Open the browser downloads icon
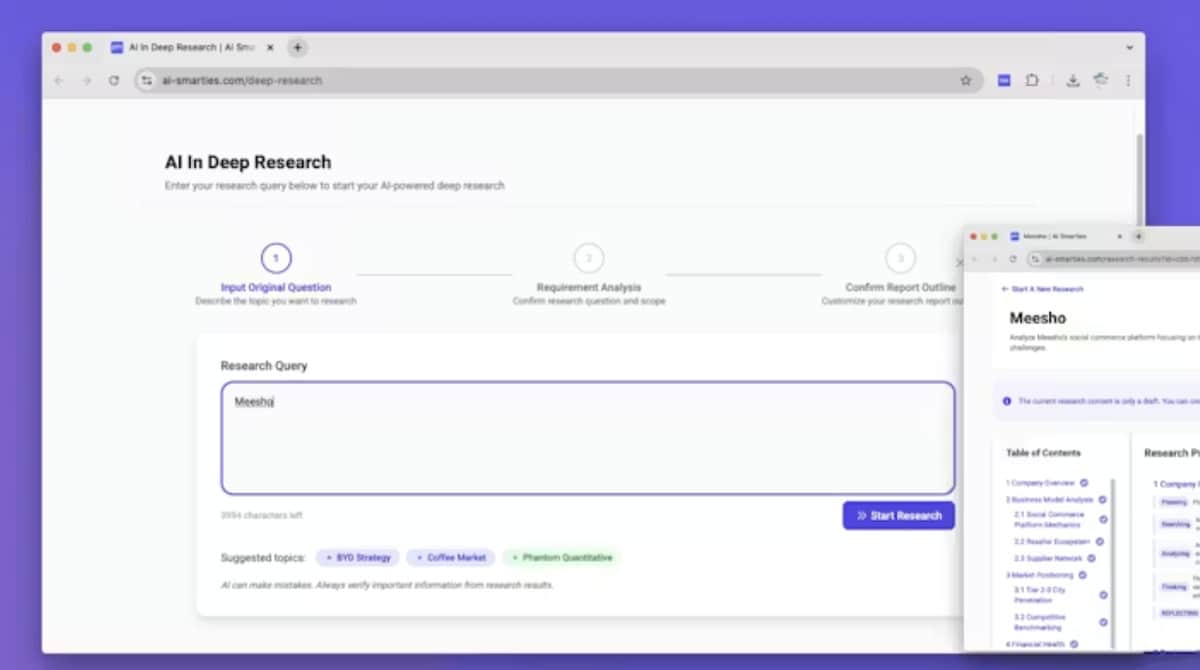The height and width of the screenshot is (670, 1200). (x=1073, y=80)
